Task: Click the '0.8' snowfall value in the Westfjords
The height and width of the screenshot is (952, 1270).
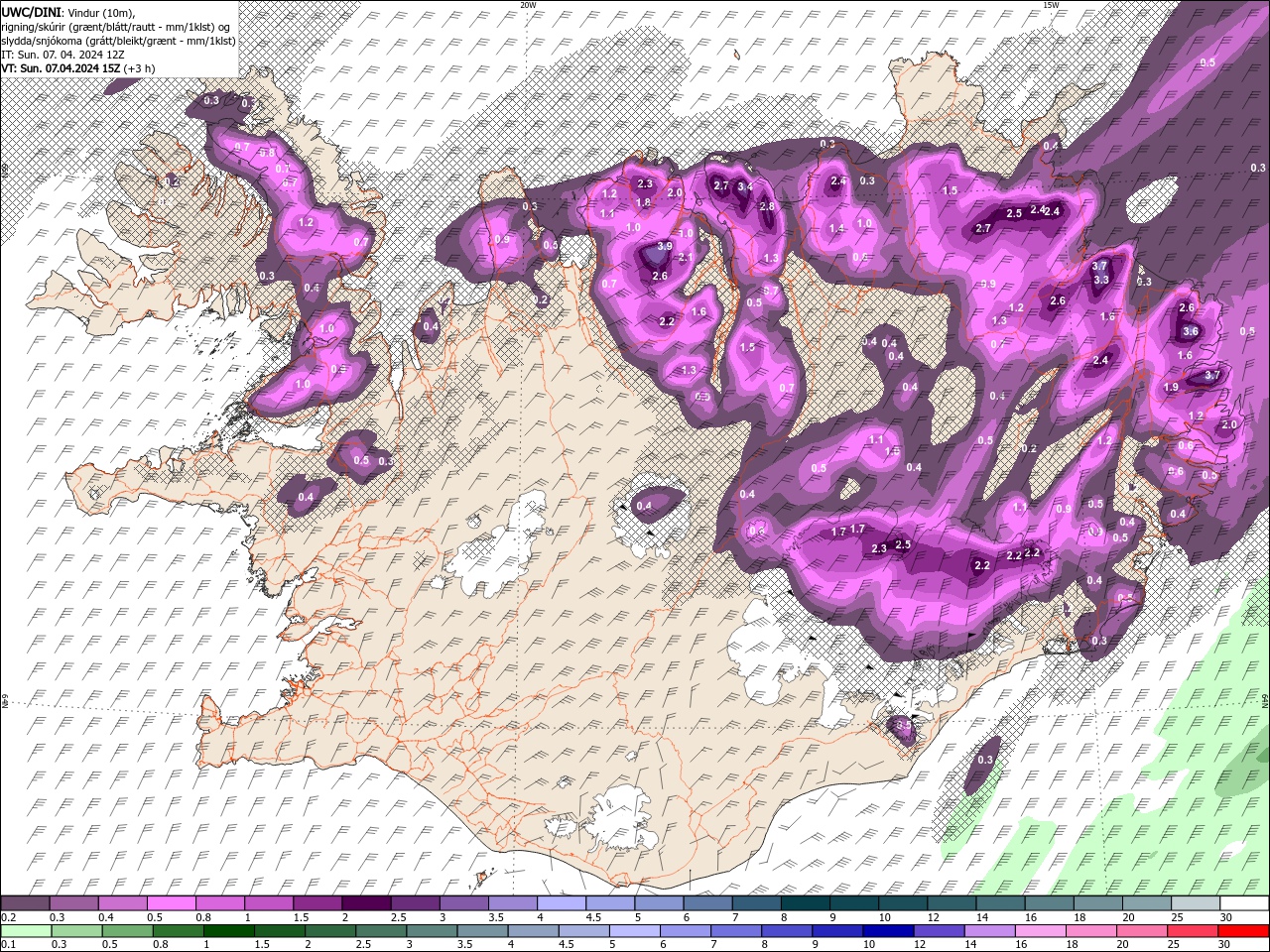Action: coord(267,153)
